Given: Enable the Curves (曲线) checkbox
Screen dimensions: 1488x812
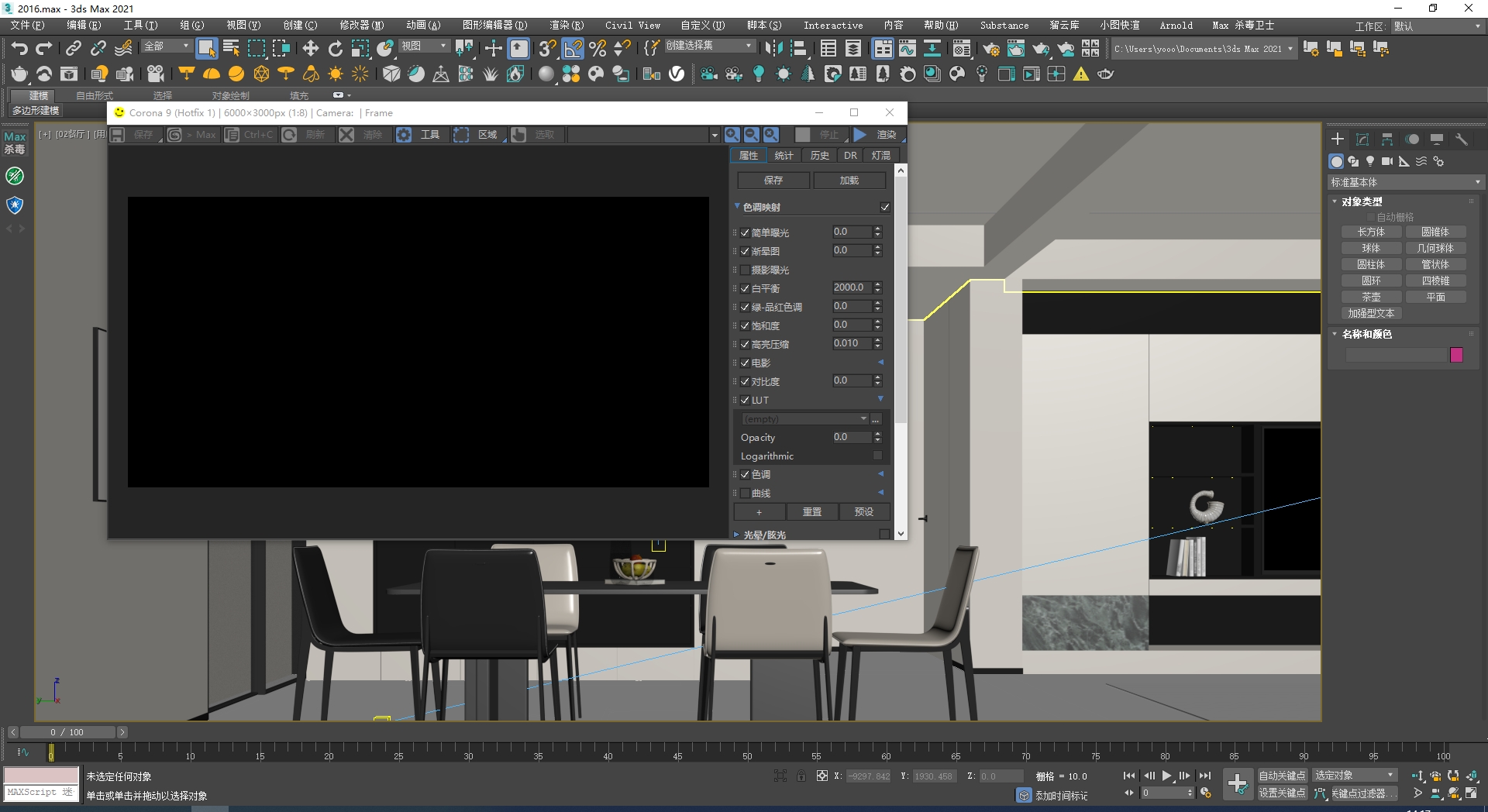Looking at the screenshot, I should coord(745,493).
